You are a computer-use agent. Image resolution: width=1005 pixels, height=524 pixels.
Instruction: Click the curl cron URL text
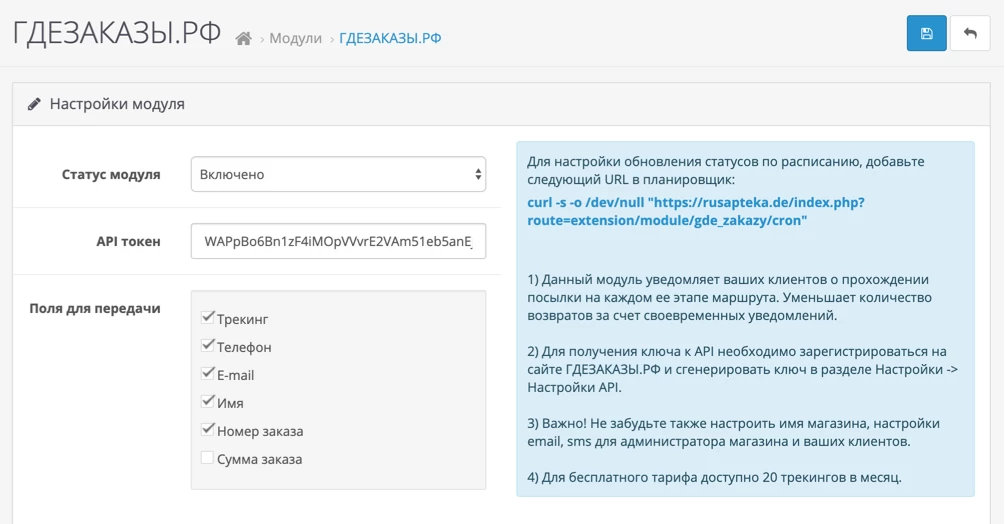(x=696, y=211)
